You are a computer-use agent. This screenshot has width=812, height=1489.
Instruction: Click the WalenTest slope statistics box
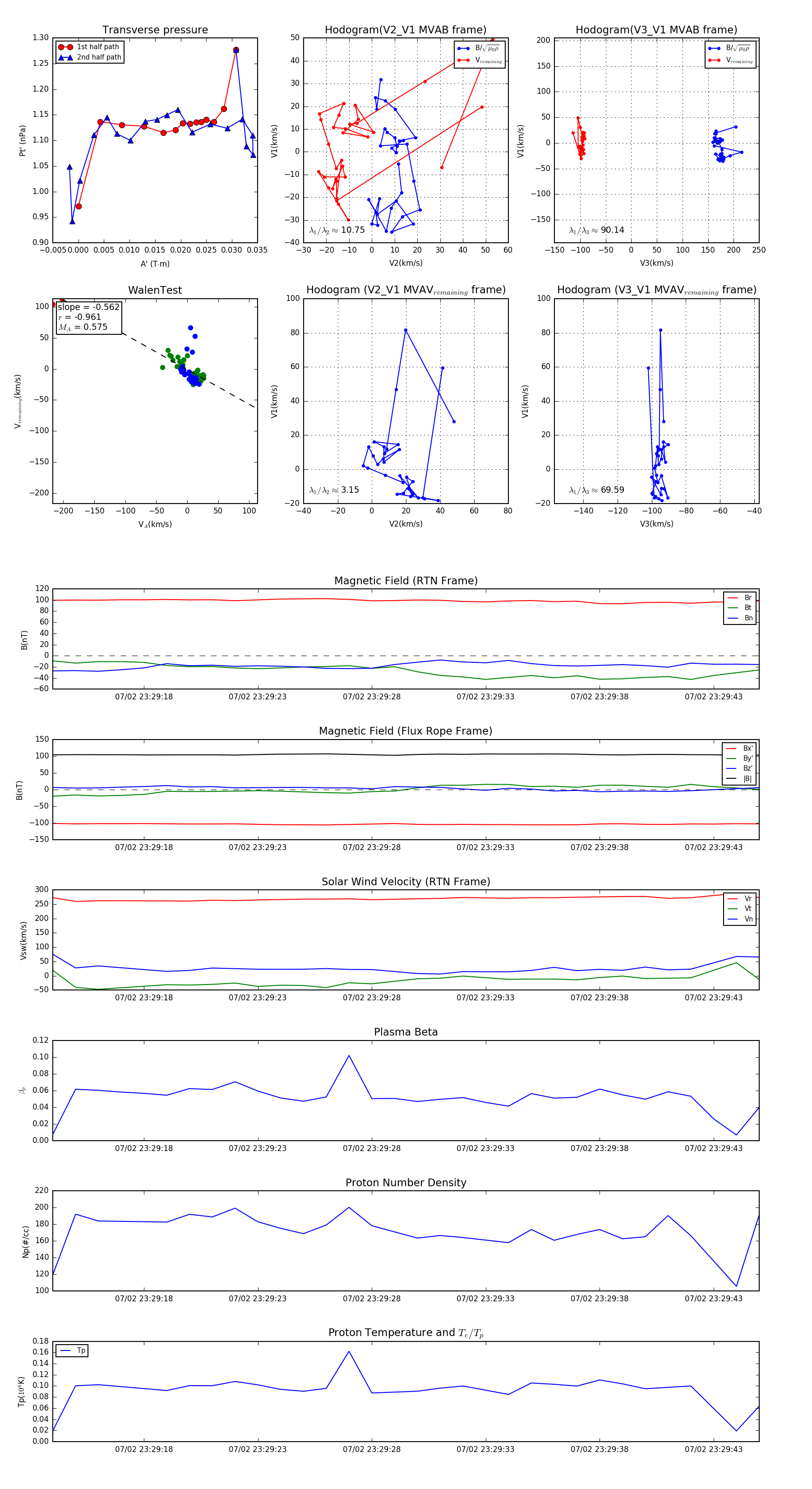click(88, 317)
